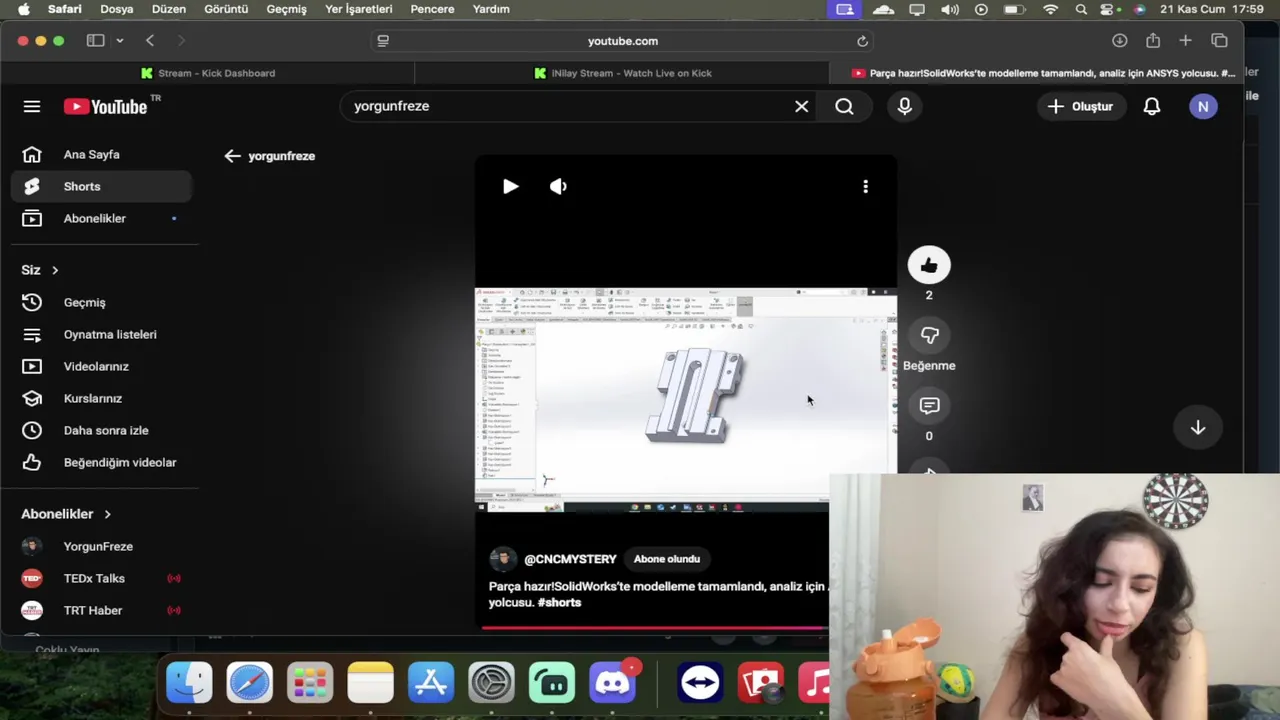Open TEDx Talks subscription channel

tap(101, 578)
